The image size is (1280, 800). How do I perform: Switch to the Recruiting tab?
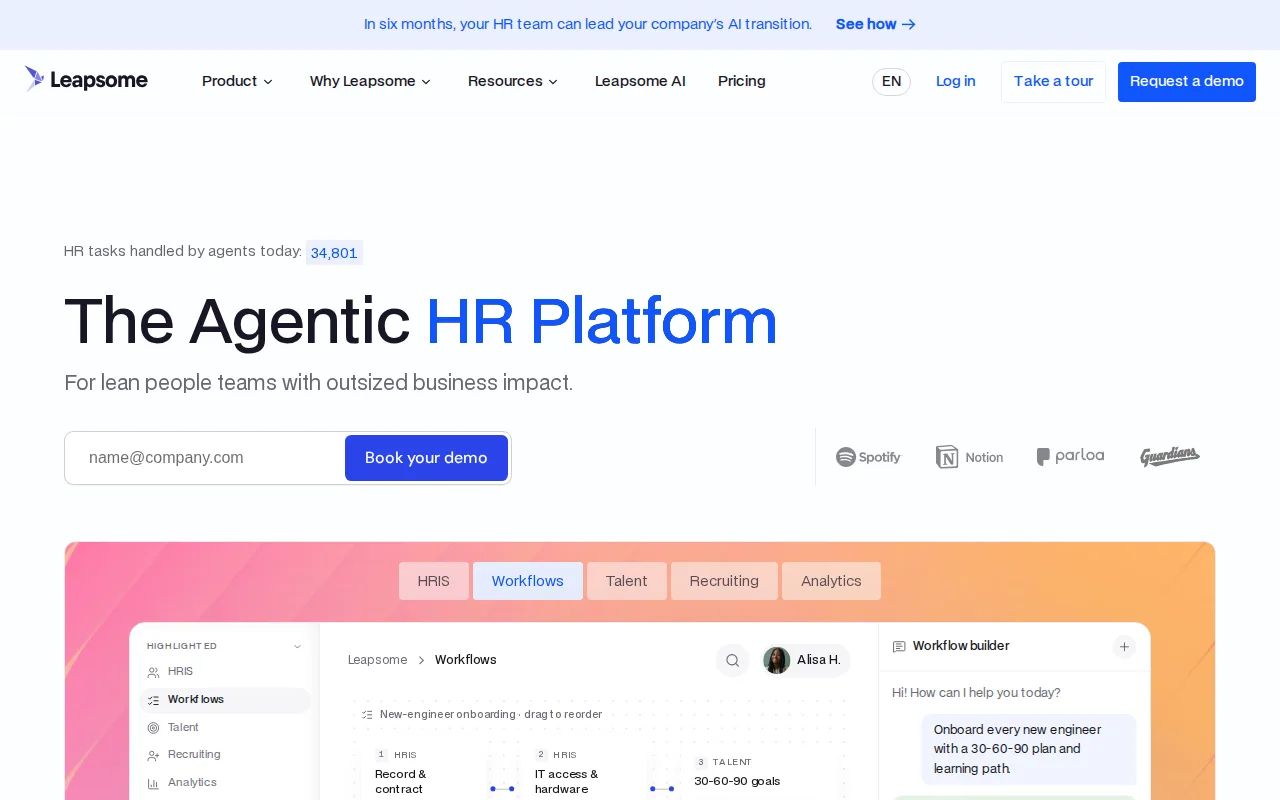[724, 581]
